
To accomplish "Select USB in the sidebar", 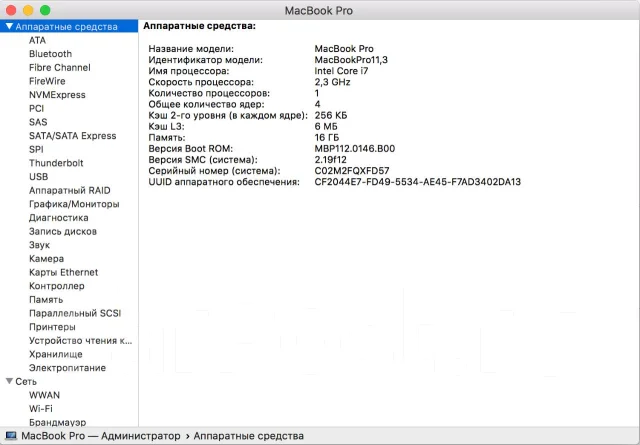I will 38,177.
